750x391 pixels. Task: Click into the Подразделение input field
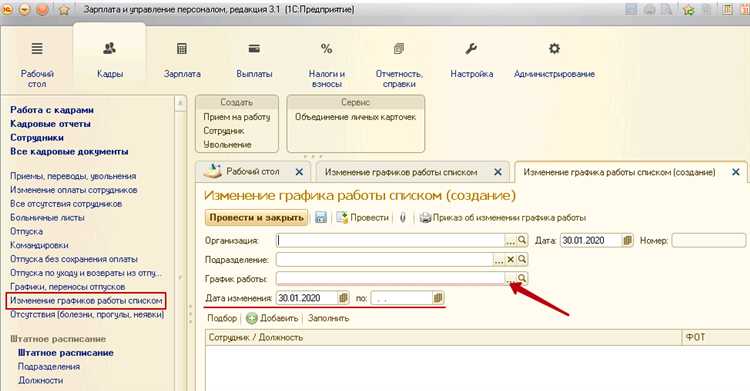[385, 259]
